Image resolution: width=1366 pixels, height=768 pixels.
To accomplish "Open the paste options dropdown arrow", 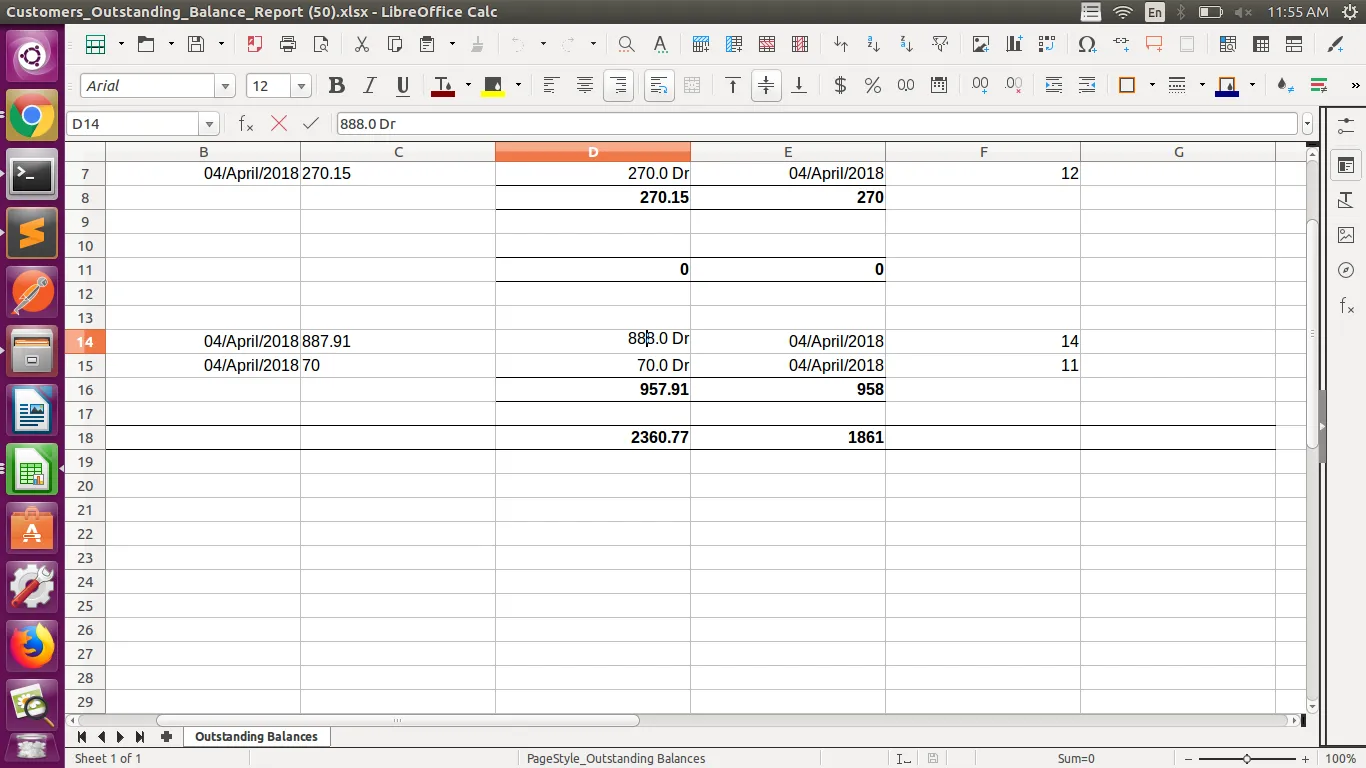I will (452, 44).
